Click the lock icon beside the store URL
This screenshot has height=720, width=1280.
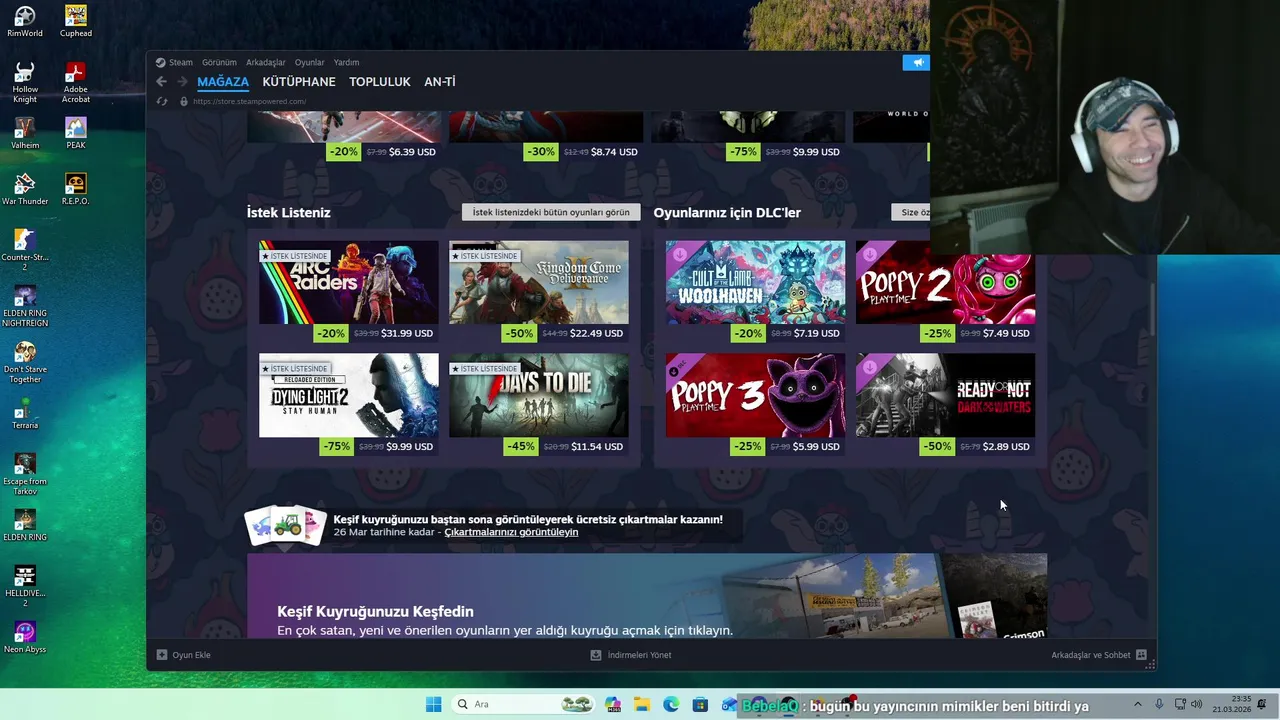[x=183, y=101]
